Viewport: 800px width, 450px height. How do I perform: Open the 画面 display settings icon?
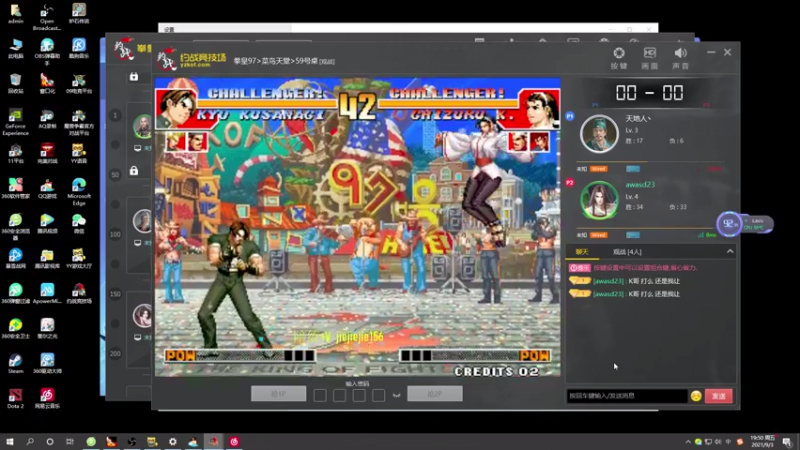pos(649,58)
